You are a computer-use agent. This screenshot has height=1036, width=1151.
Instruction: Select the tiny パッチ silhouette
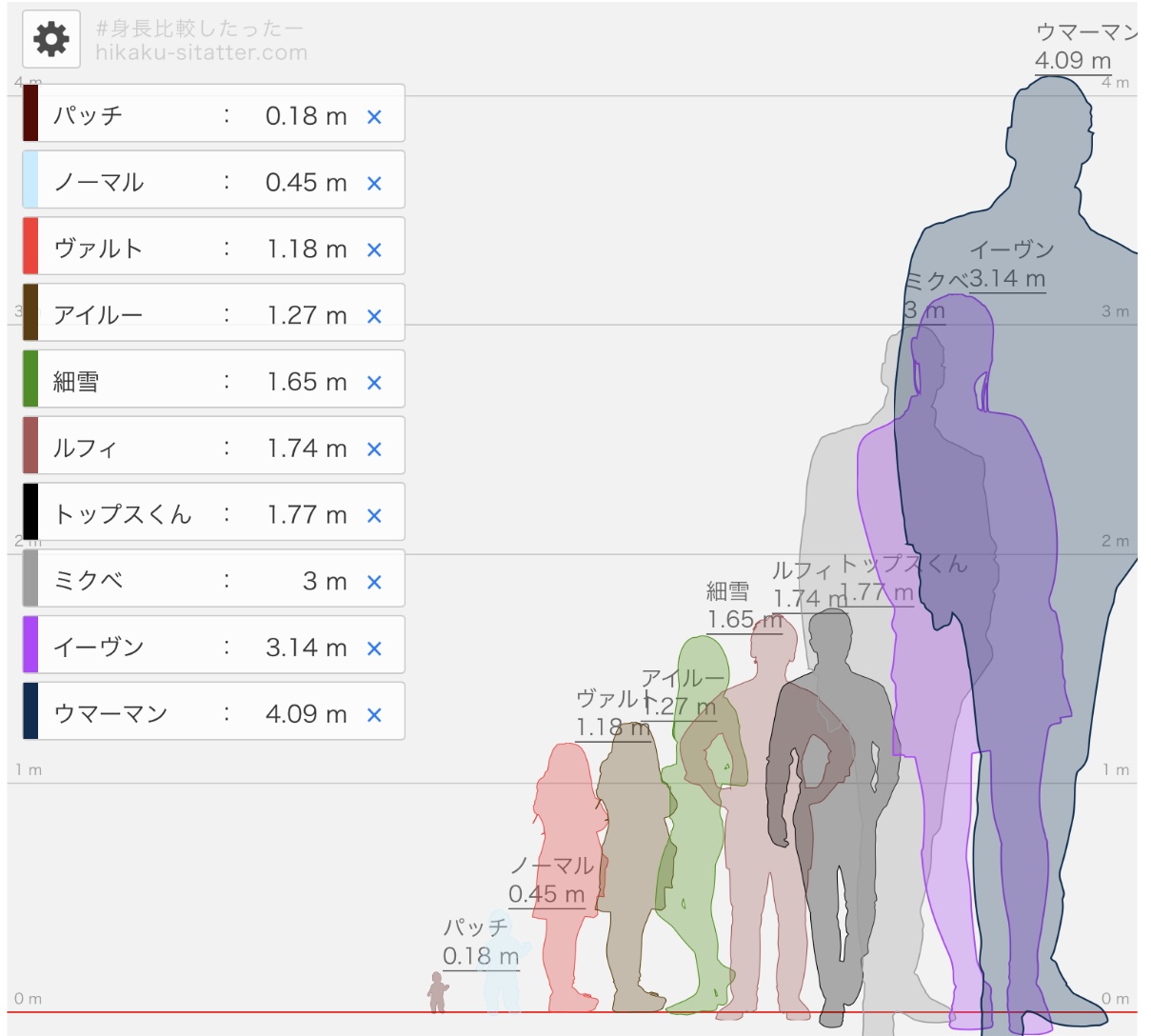click(x=437, y=992)
